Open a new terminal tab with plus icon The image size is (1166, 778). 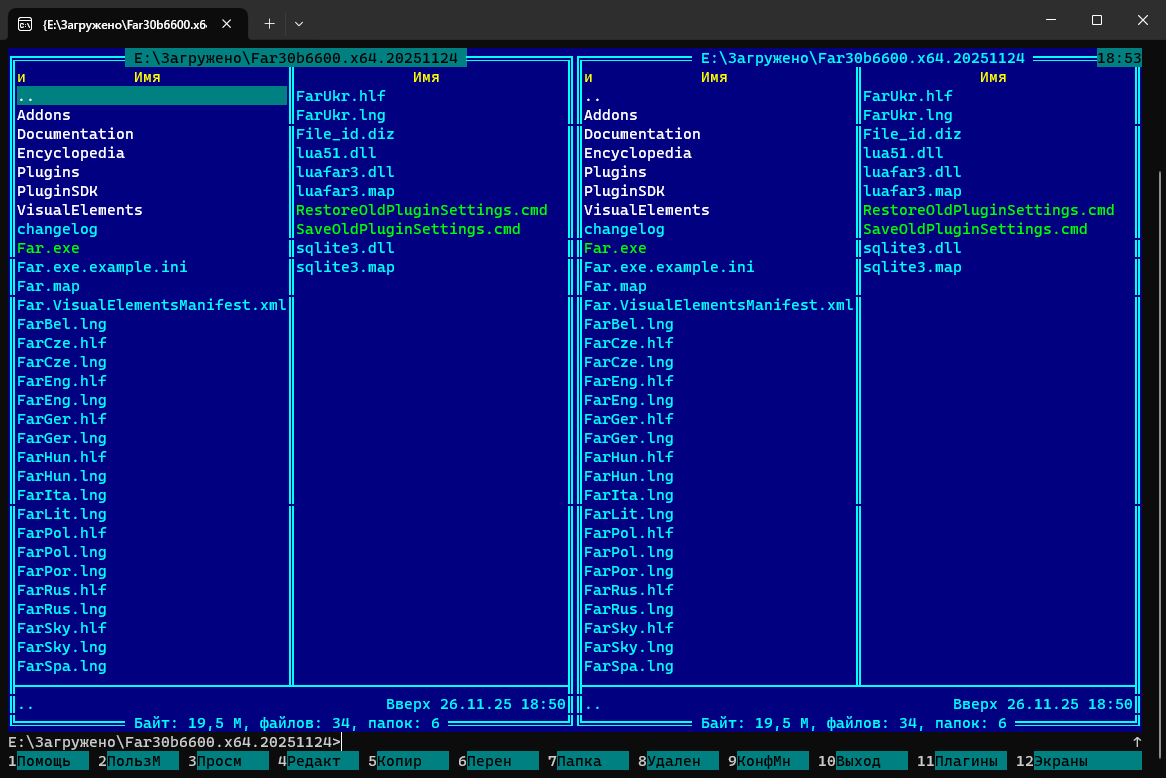[x=269, y=22]
